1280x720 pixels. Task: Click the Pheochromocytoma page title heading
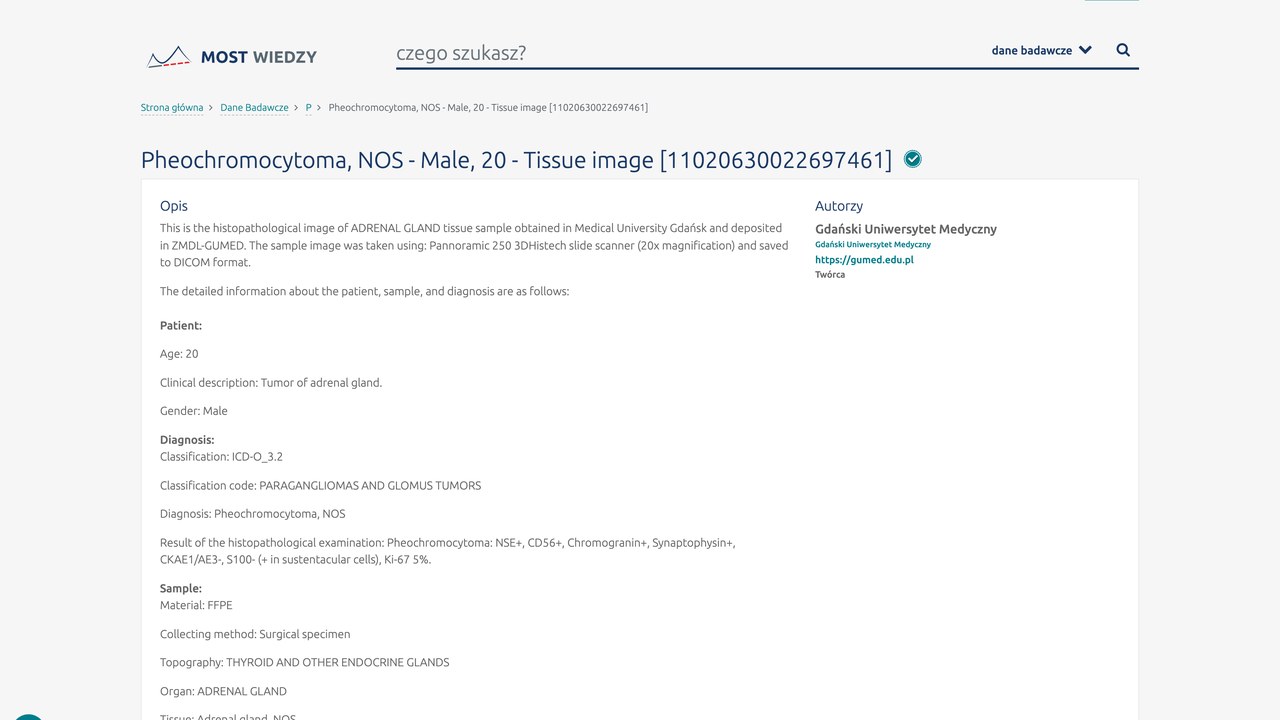pyautogui.click(x=516, y=160)
